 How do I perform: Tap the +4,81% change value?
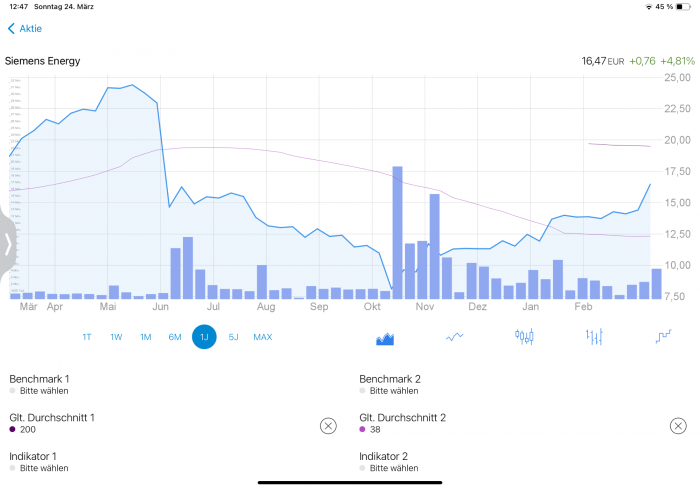point(678,61)
